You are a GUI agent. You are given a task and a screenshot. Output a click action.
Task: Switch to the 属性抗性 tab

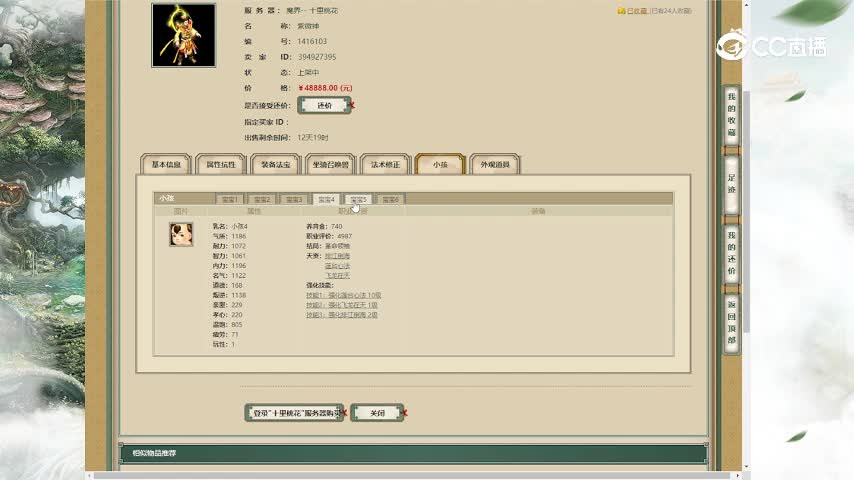221,165
